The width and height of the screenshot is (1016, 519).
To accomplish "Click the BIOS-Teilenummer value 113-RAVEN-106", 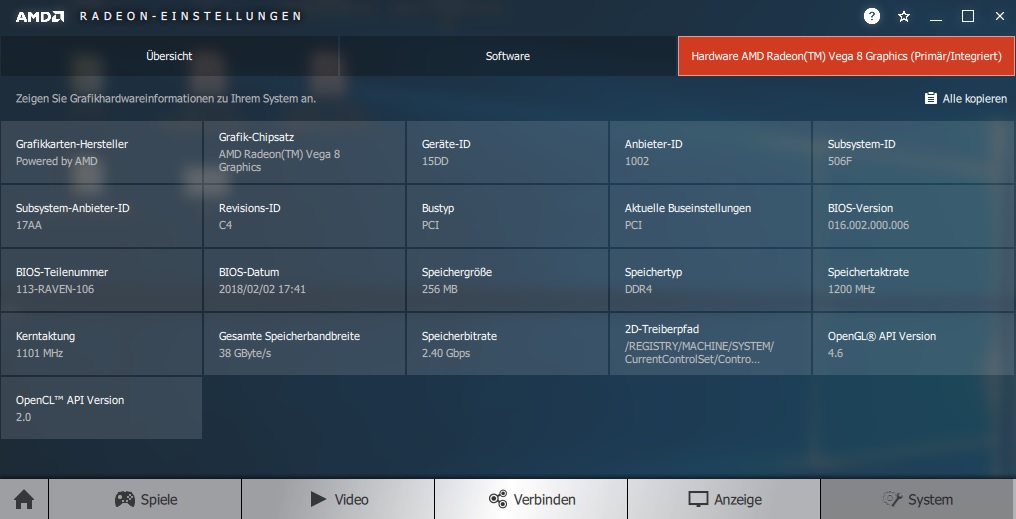I will (55, 290).
